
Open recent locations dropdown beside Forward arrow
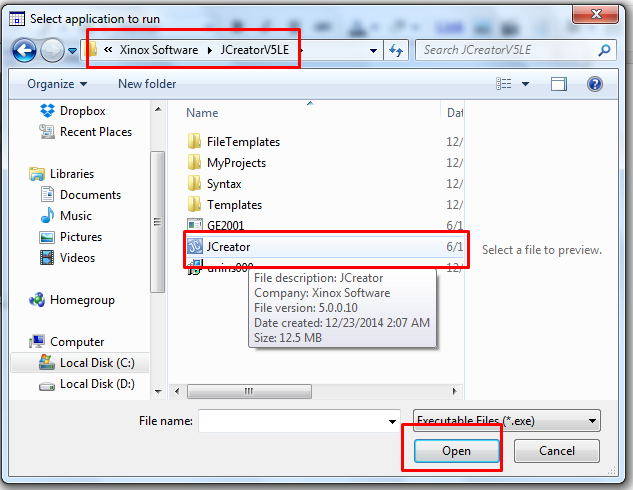coord(73,51)
